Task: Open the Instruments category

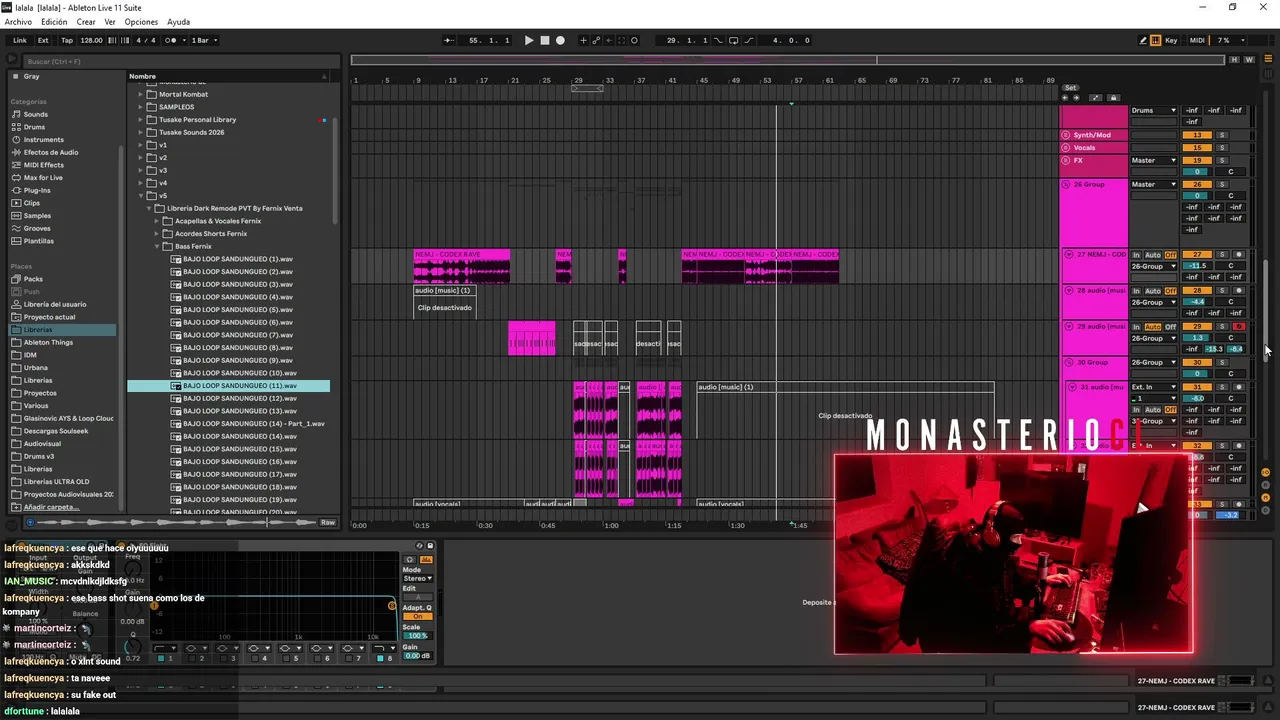Action: [43, 140]
